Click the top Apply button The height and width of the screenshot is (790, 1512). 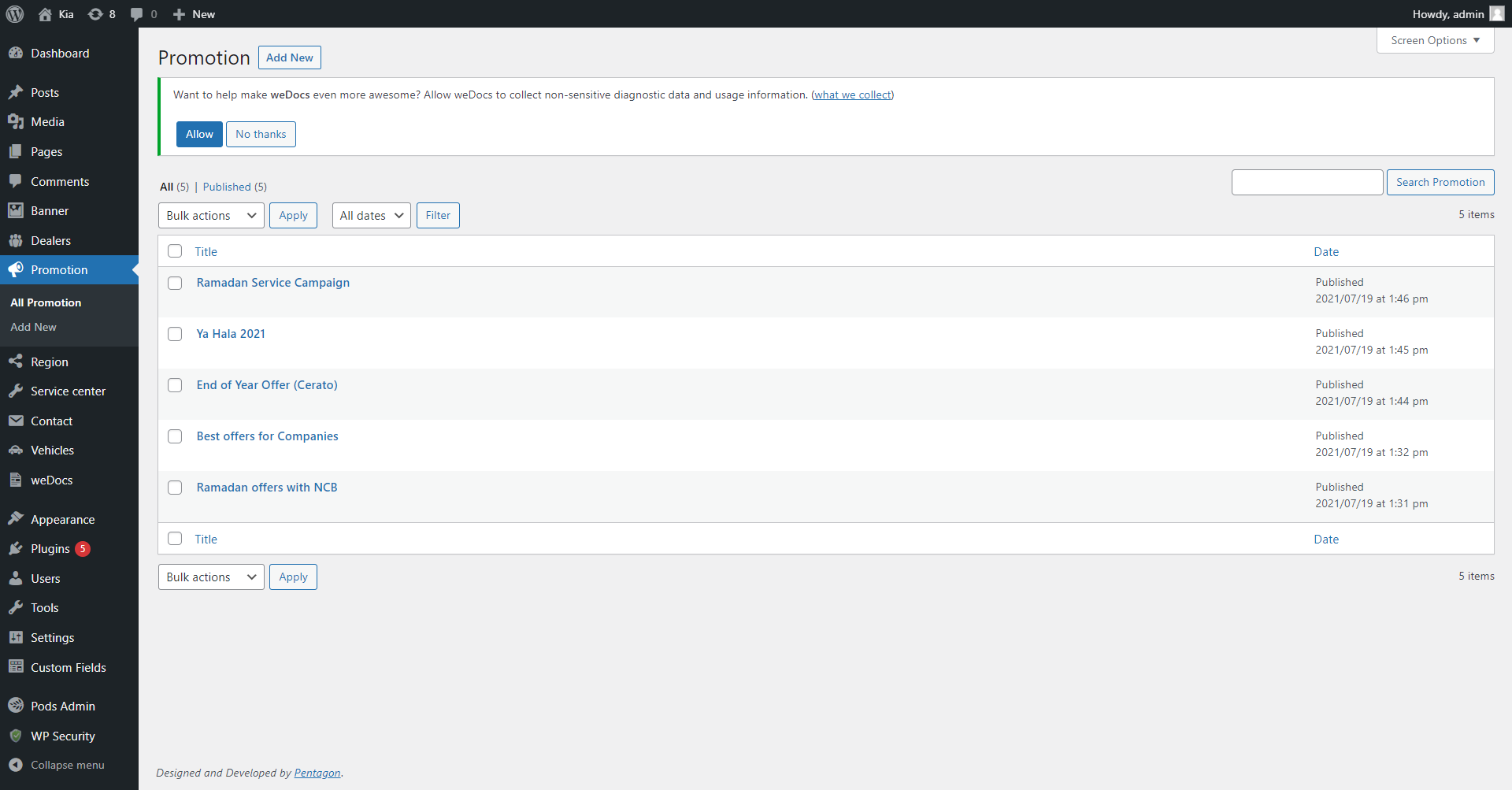pyautogui.click(x=293, y=215)
